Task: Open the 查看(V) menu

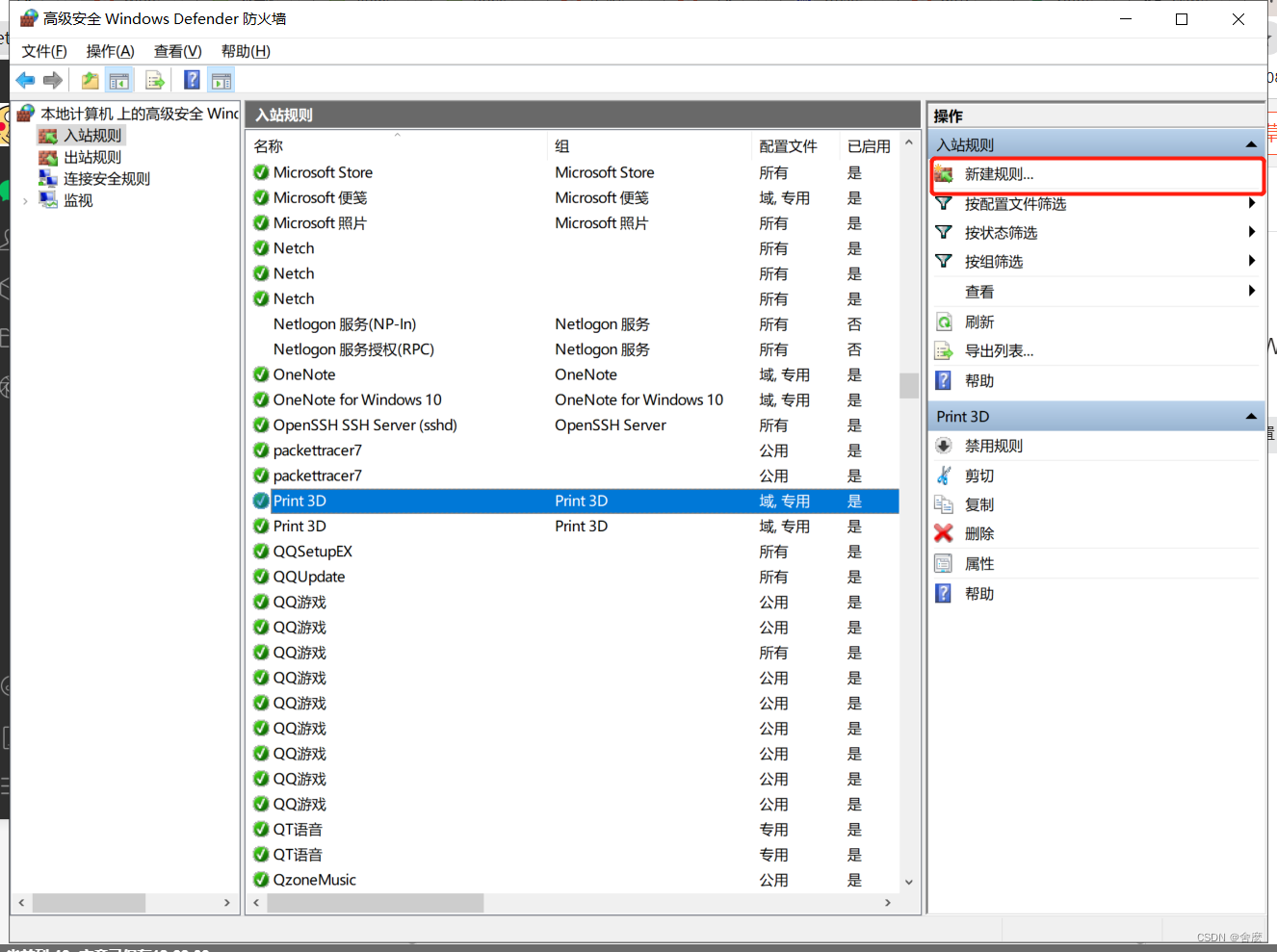Action: 177,51
